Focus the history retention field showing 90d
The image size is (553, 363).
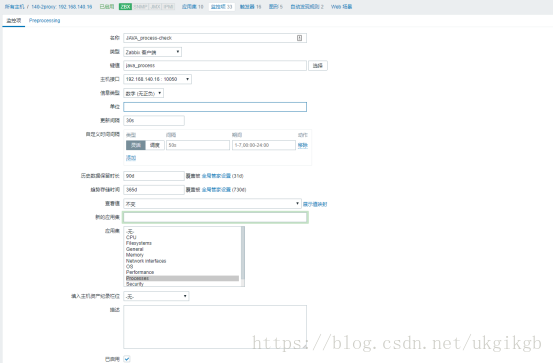pyautogui.click(x=154, y=176)
